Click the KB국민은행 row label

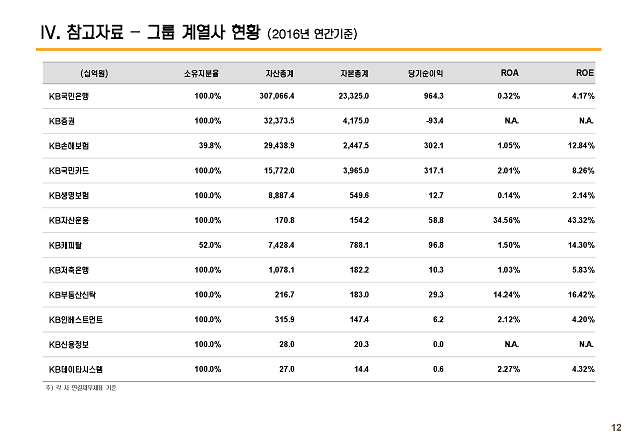tap(69, 96)
